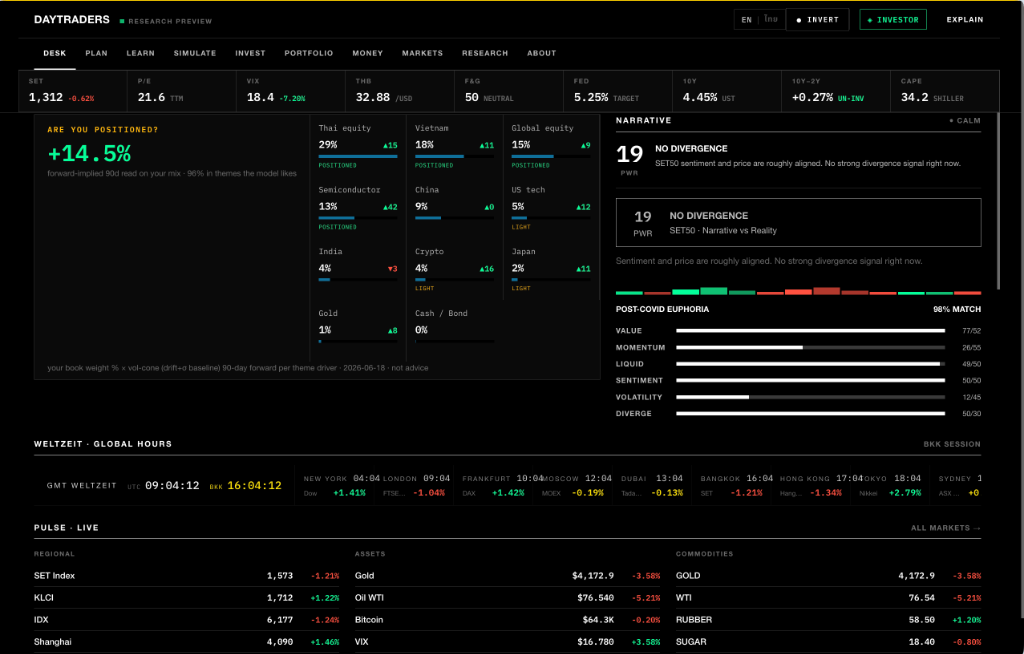Click the POST-COVID EUPHORIA heading
This screenshot has width=1024, height=654.
(662, 309)
